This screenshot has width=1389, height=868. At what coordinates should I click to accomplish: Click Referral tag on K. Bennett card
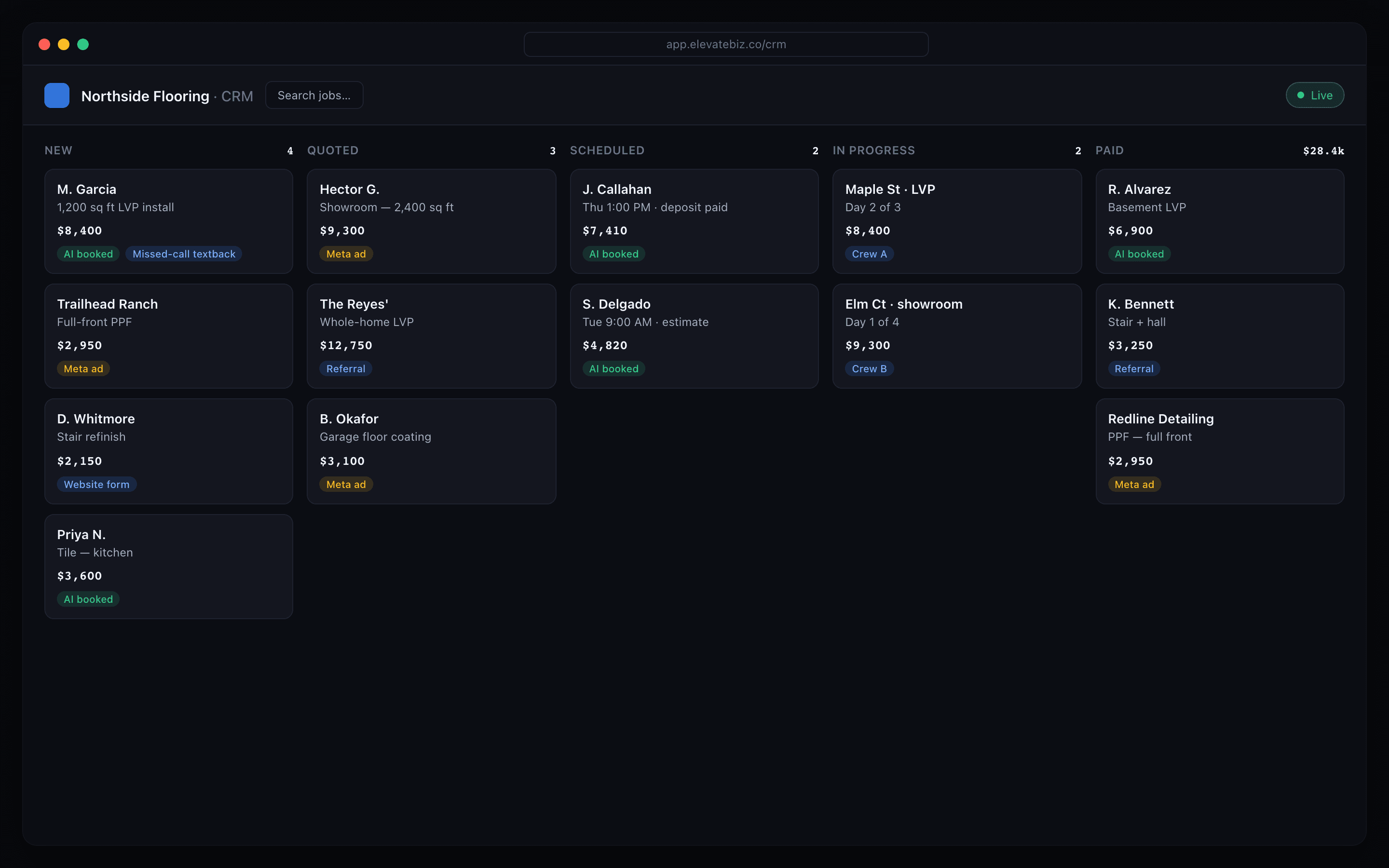(1134, 368)
